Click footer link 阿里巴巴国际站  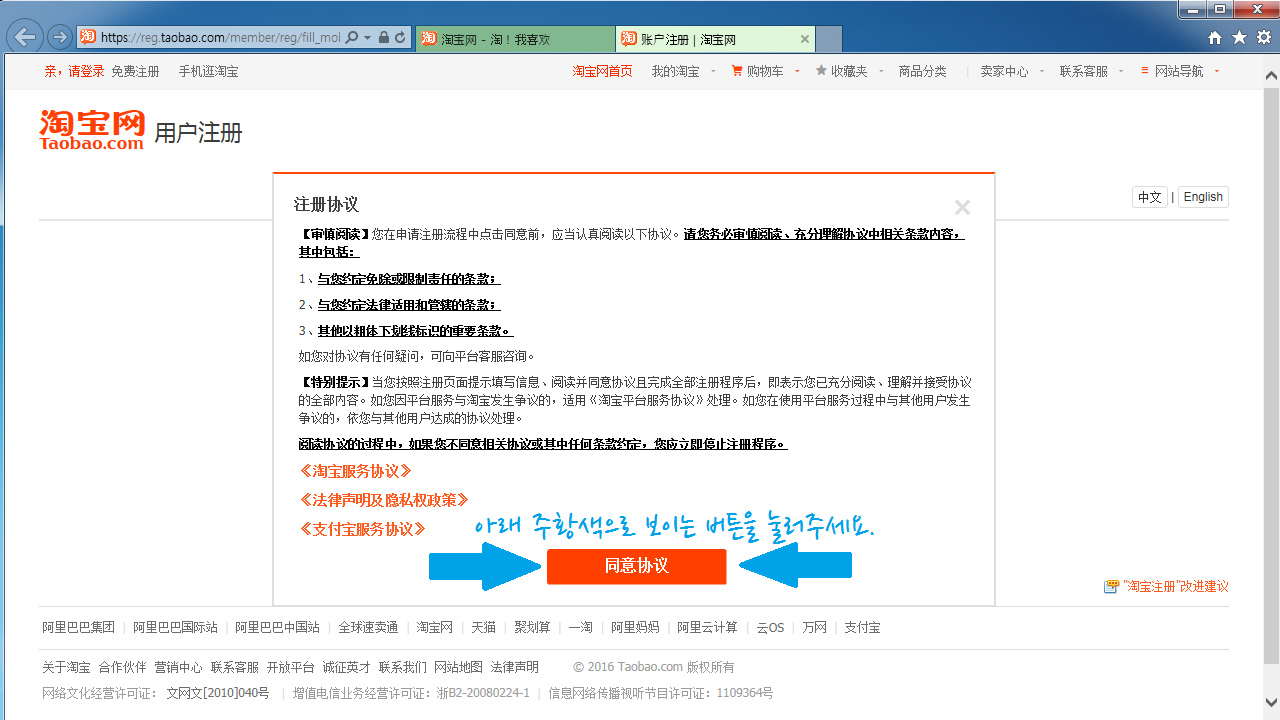175,627
